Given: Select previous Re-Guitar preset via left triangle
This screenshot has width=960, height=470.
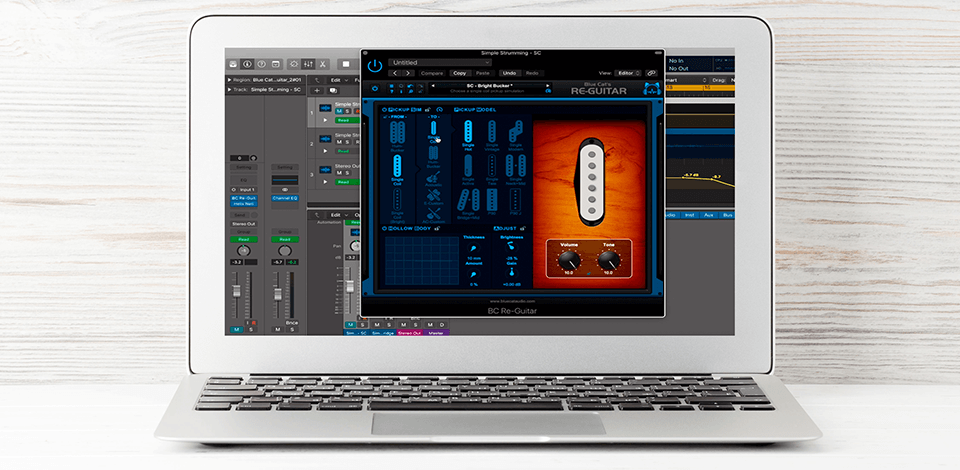Looking at the screenshot, I should pos(433,86).
